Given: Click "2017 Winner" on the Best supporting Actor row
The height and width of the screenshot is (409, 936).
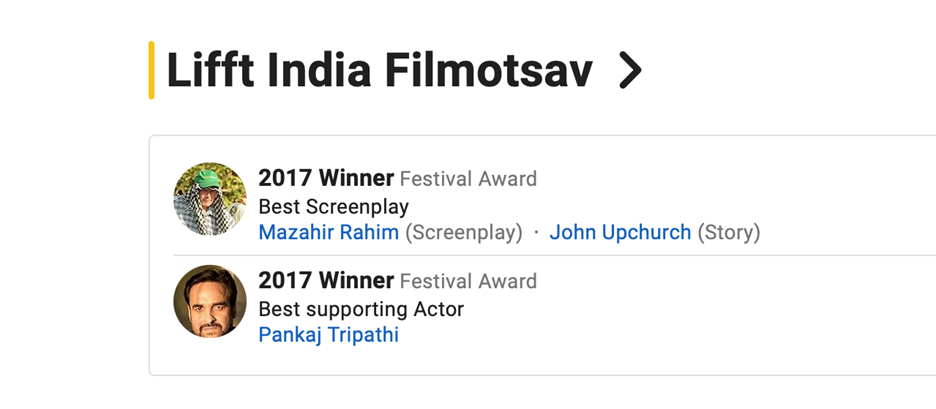Looking at the screenshot, I should click(x=325, y=281).
